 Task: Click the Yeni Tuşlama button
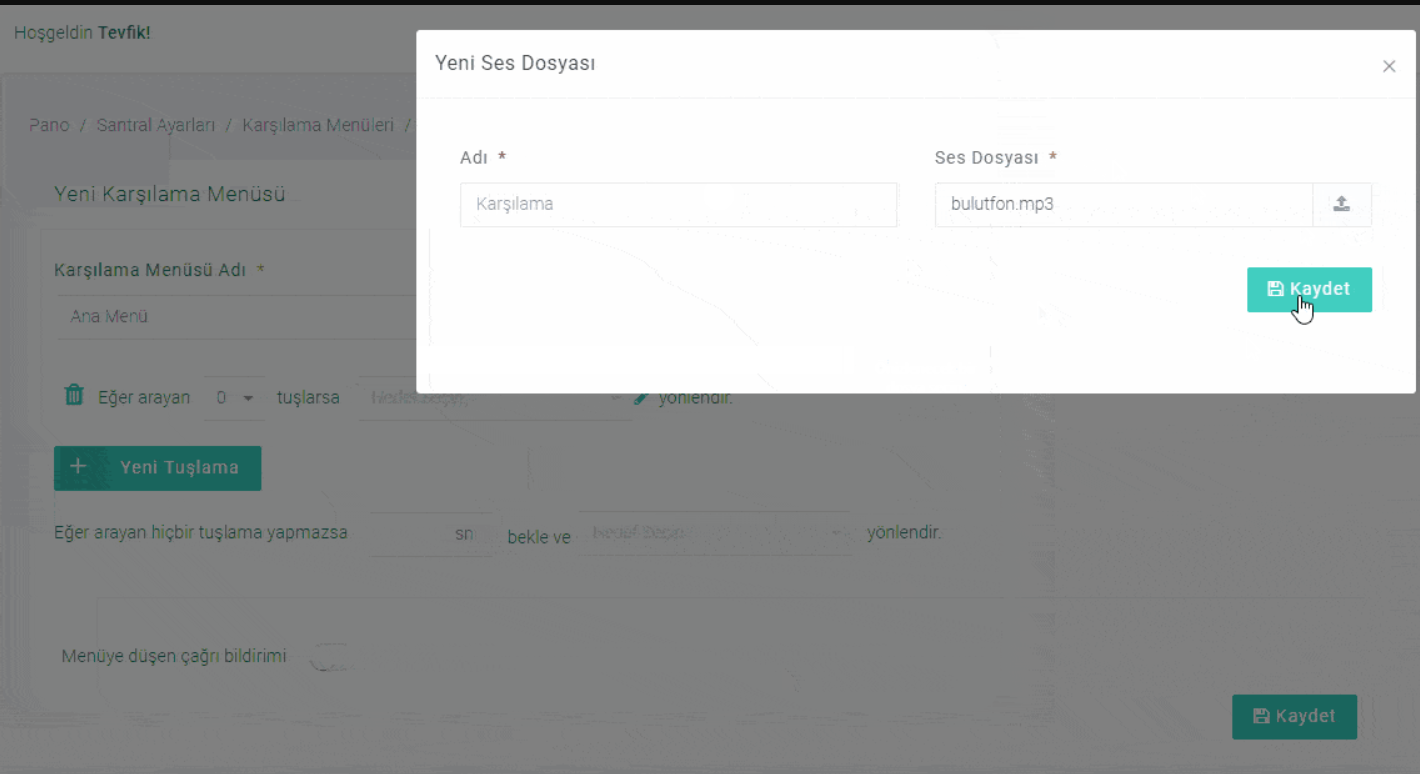coord(157,467)
